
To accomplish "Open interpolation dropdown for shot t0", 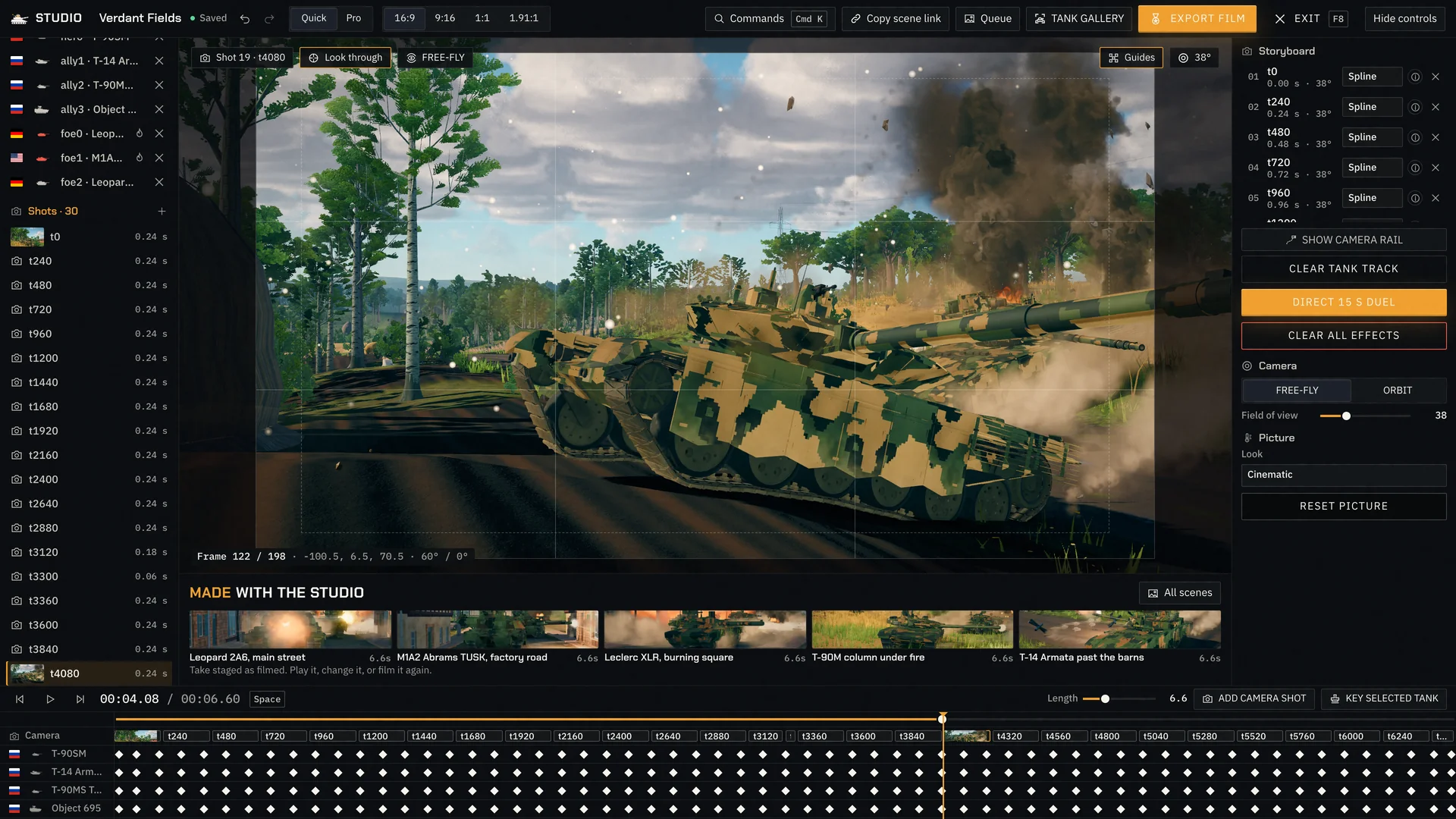I will 1372,77.
